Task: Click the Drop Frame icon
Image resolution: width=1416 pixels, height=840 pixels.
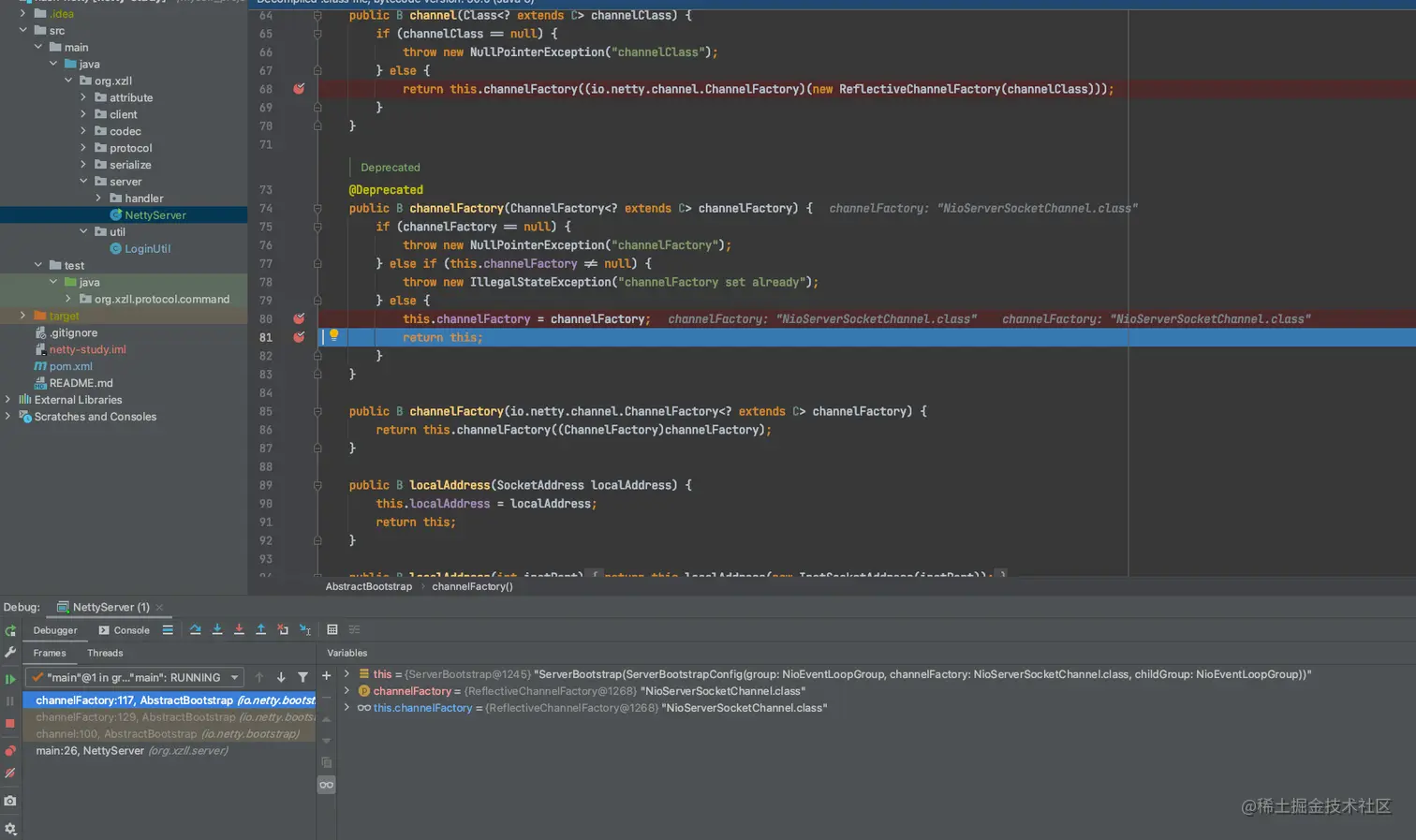Action: pos(283,630)
